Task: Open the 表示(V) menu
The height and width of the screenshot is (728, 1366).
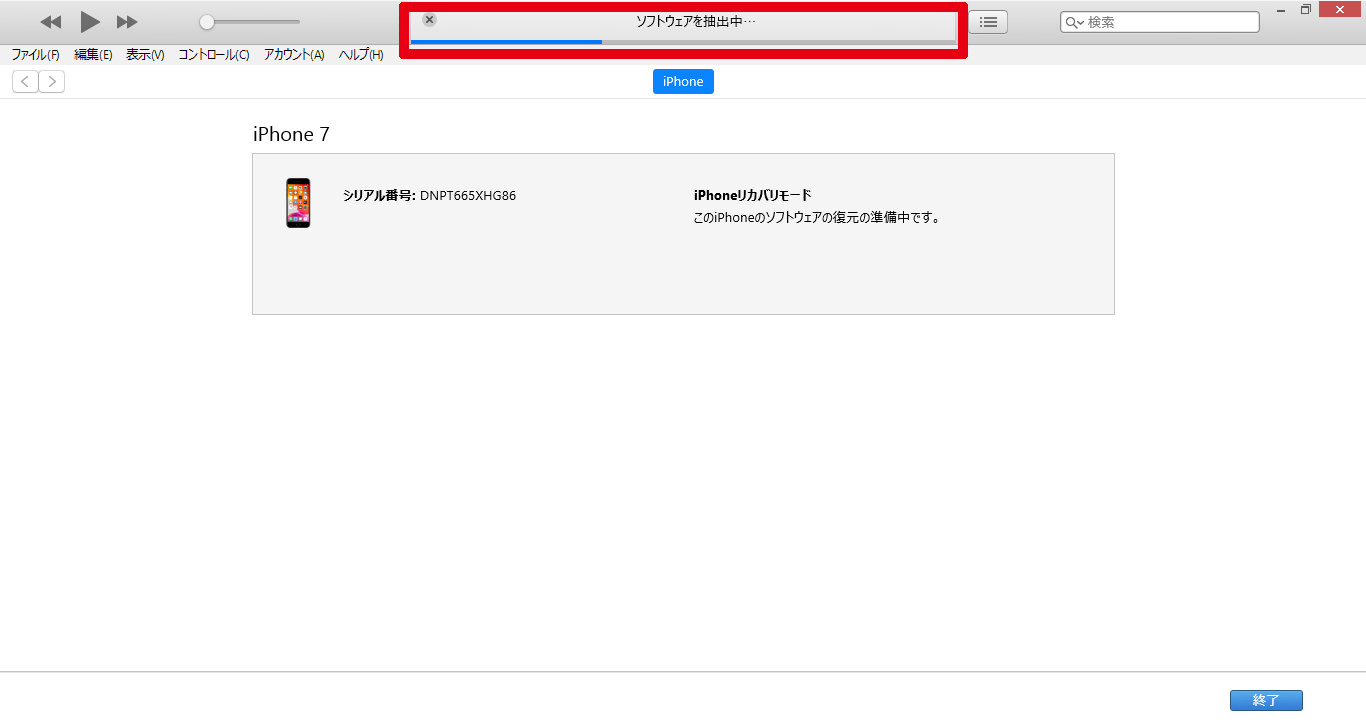Action: tap(145, 55)
